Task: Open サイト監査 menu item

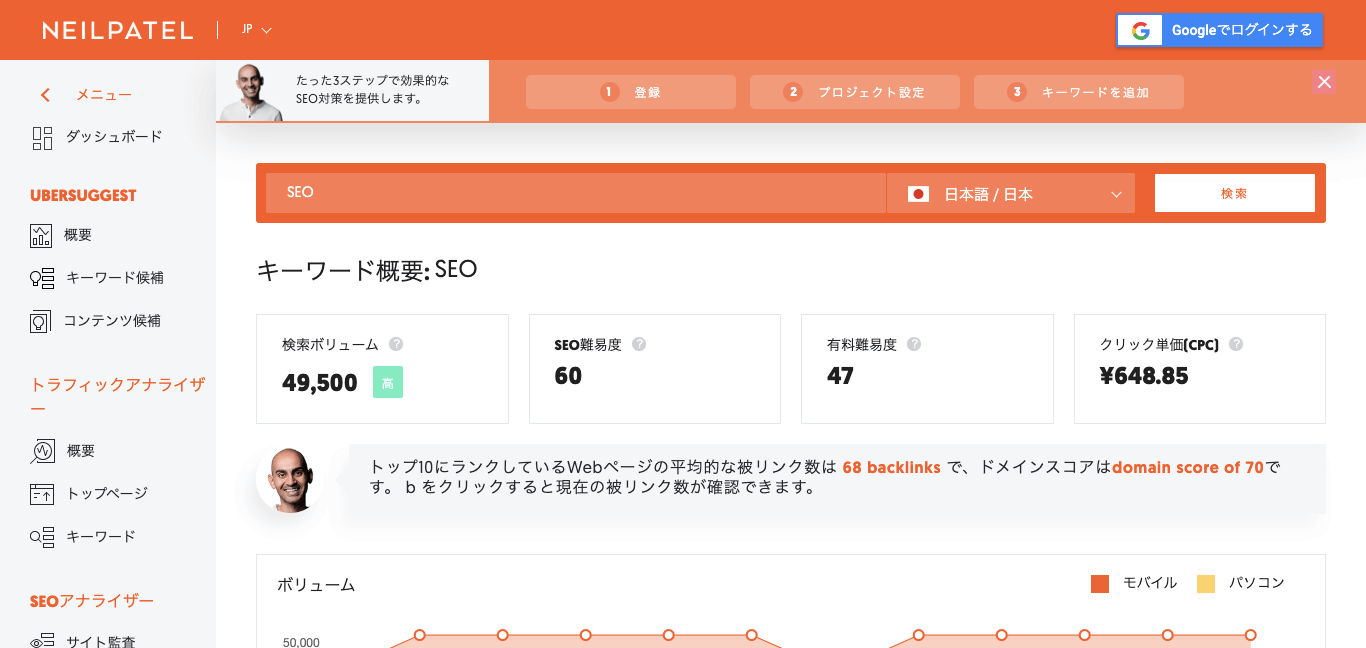Action: 83,641
